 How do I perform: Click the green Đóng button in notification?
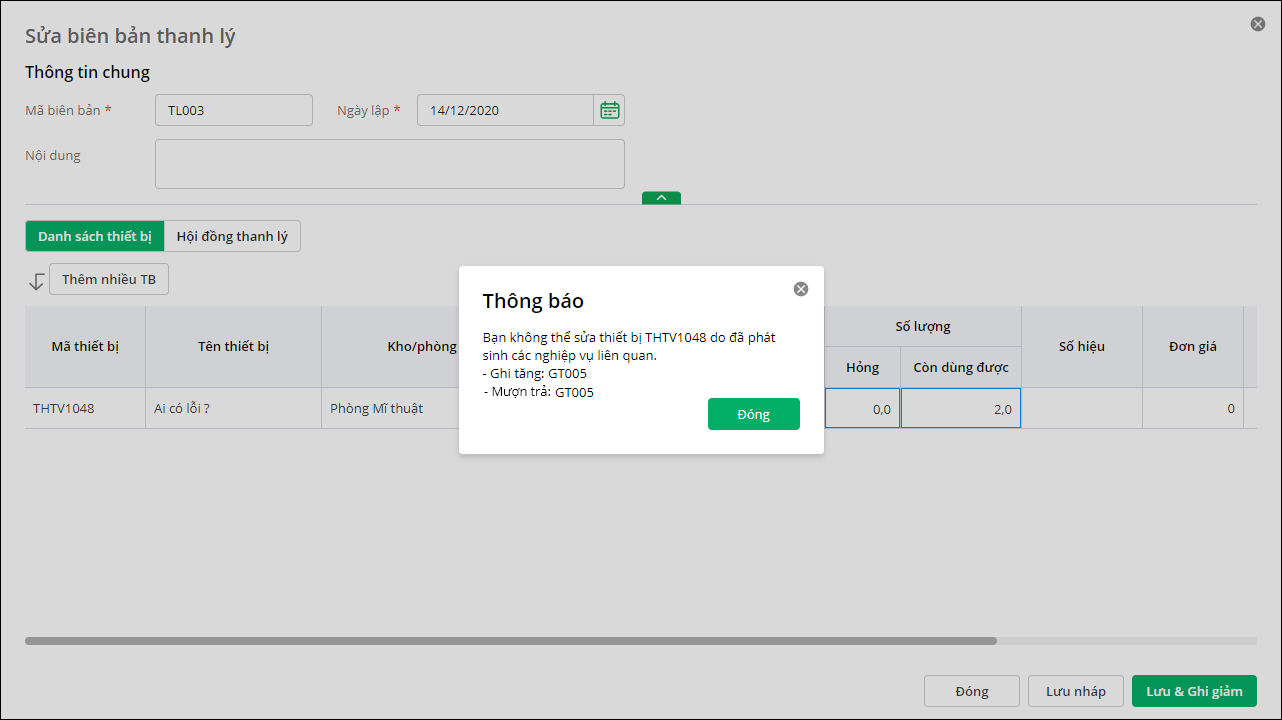coord(753,414)
